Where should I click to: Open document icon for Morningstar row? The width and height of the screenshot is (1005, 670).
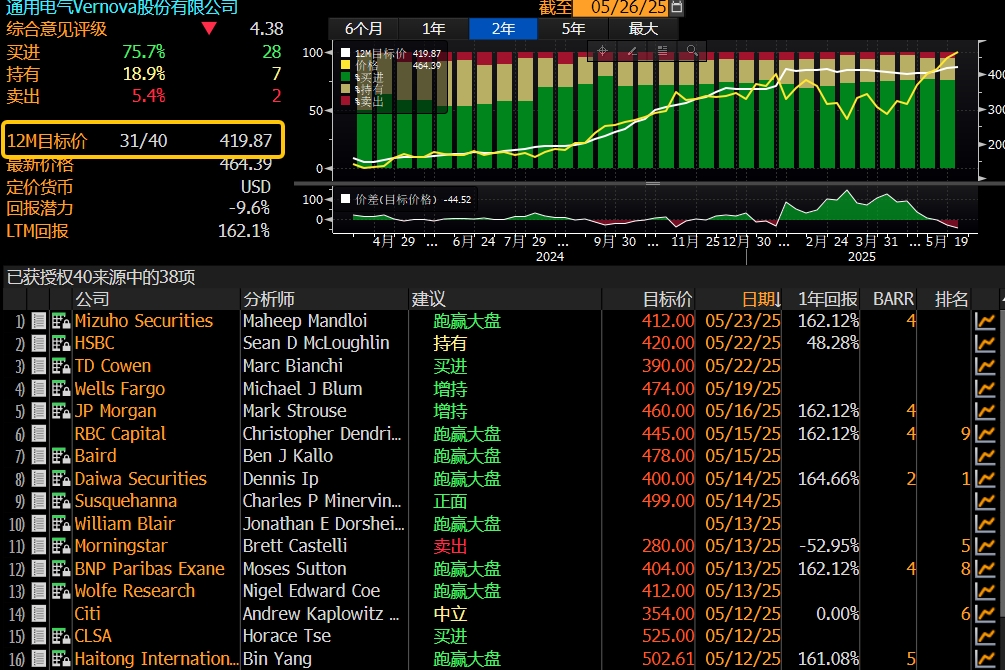[39, 546]
